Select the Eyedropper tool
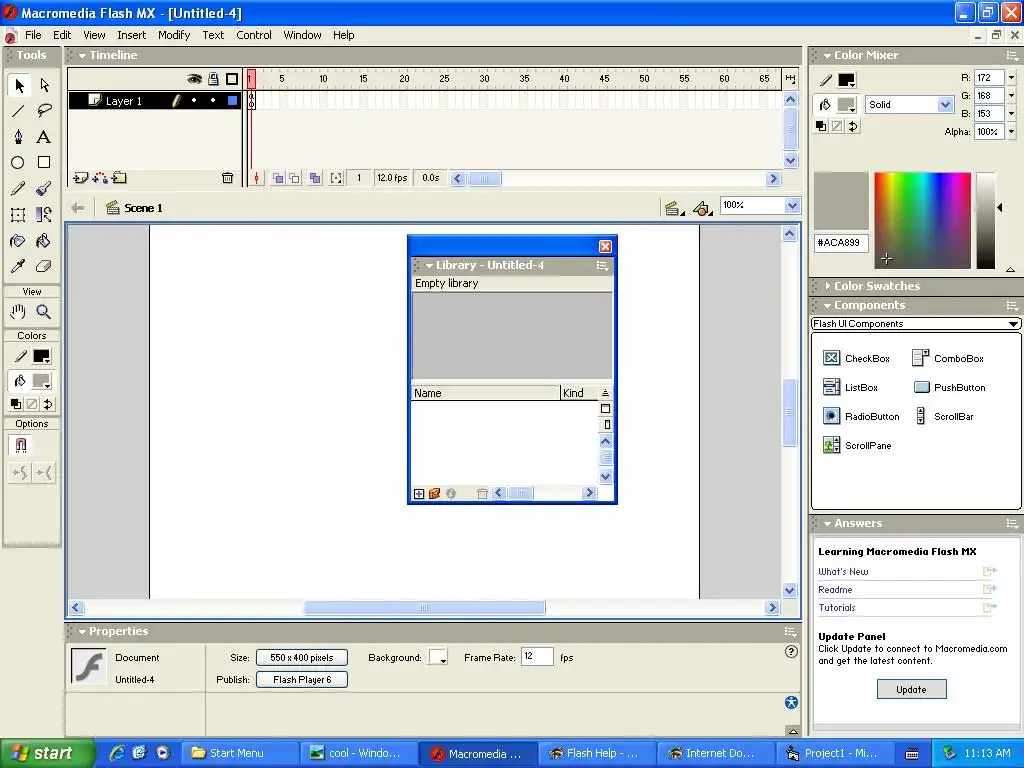Screen dimensions: 1024x768 coord(18,266)
